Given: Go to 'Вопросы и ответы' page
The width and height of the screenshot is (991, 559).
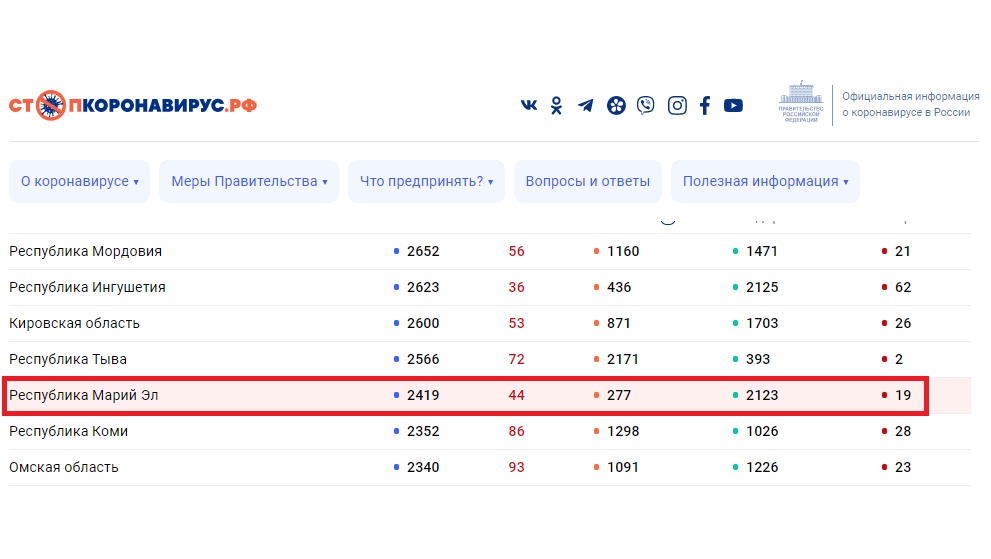Looking at the screenshot, I should [x=587, y=181].
